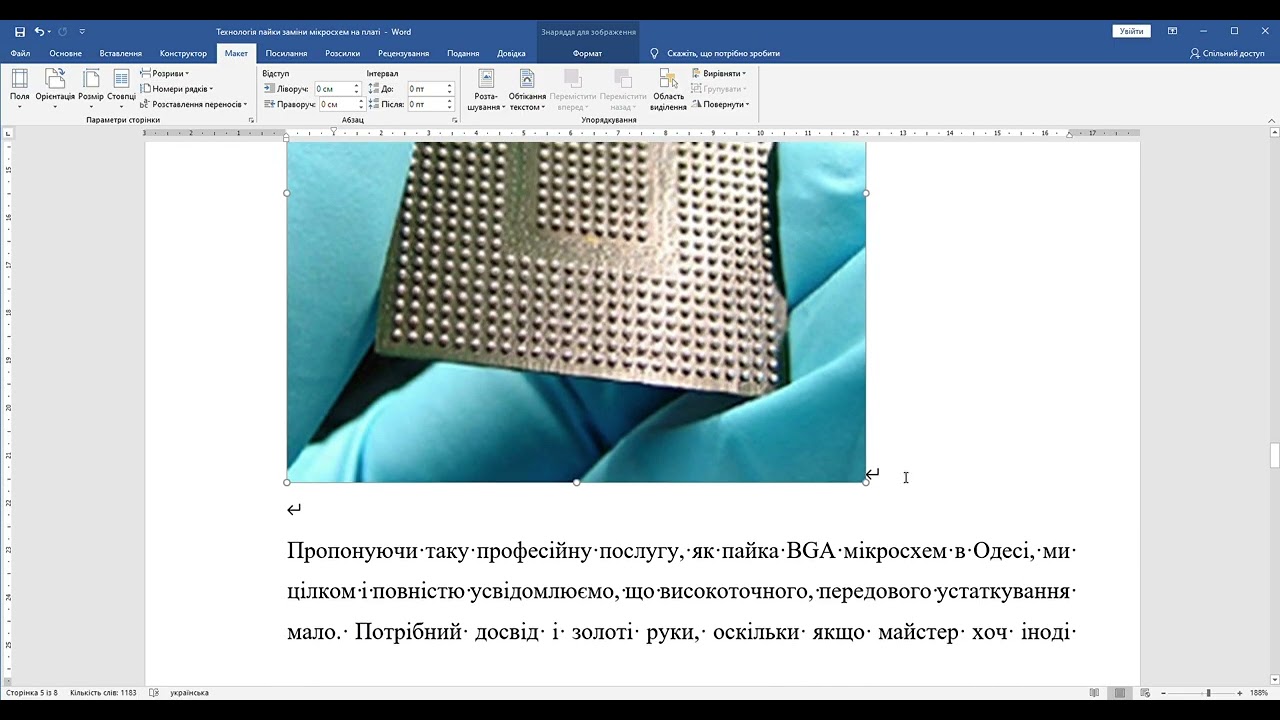
Task: Open the Стовпці columns menu
Action: pos(121,88)
